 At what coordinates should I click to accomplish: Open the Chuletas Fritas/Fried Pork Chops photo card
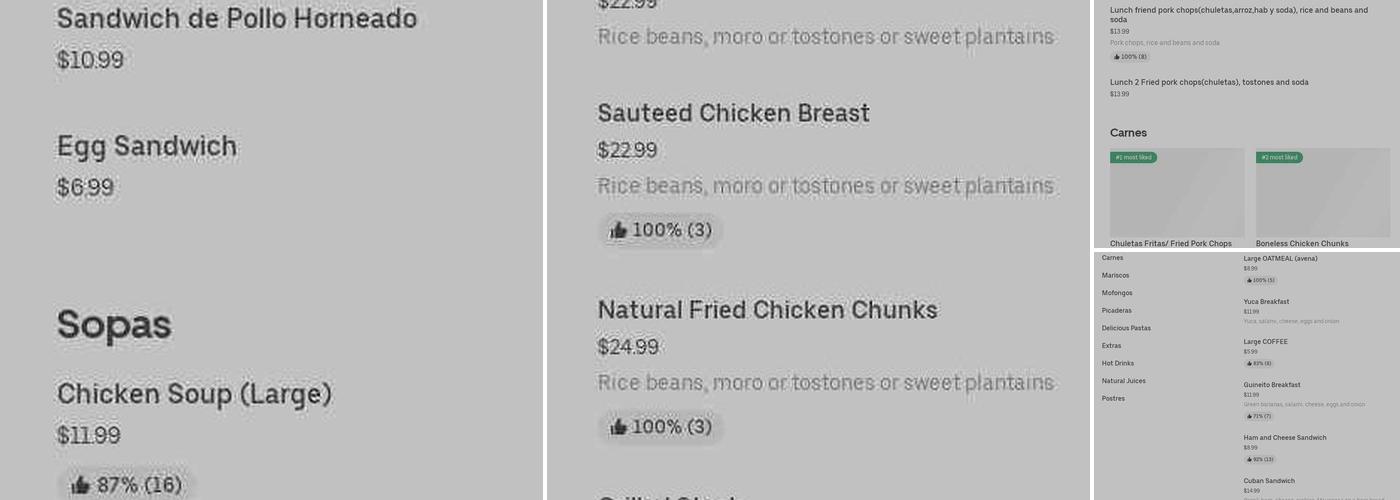(1177, 195)
